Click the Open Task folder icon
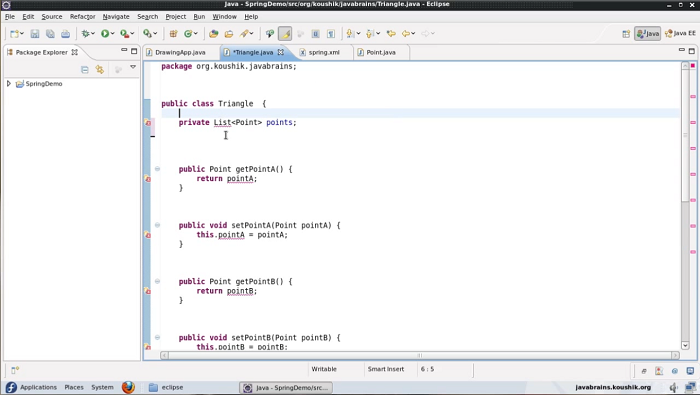The image size is (700, 395). click(x=229, y=33)
